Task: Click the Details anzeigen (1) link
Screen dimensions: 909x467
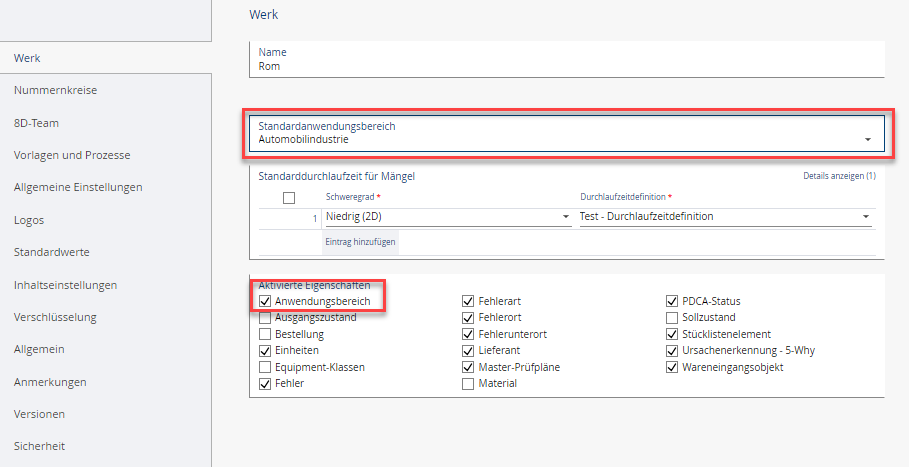Action: point(838,176)
